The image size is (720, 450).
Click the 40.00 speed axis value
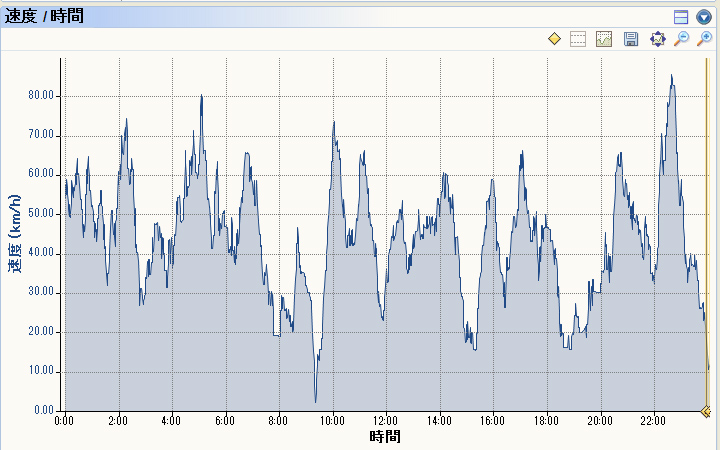click(41, 253)
